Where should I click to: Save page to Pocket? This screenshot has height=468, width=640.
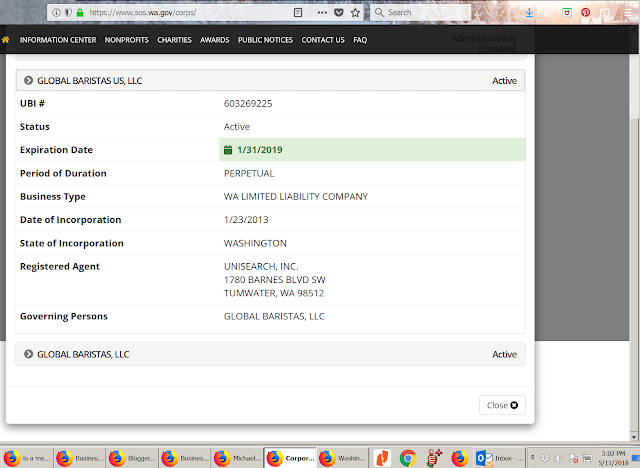pos(339,13)
